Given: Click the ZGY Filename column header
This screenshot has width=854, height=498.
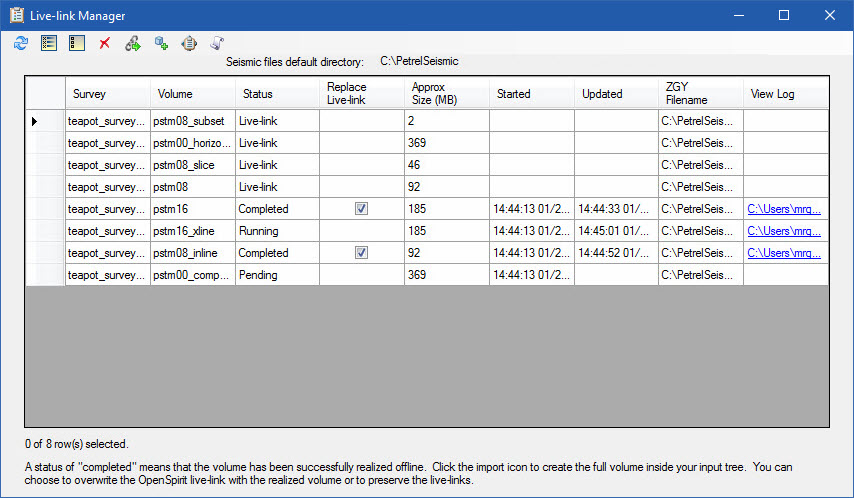Looking at the screenshot, I should pos(701,93).
